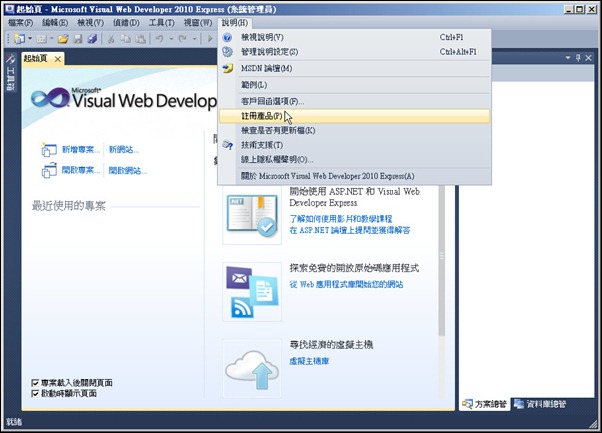This screenshot has width=602, height=433.
Task: Click the Copy toolbar icon
Action: point(126,39)
